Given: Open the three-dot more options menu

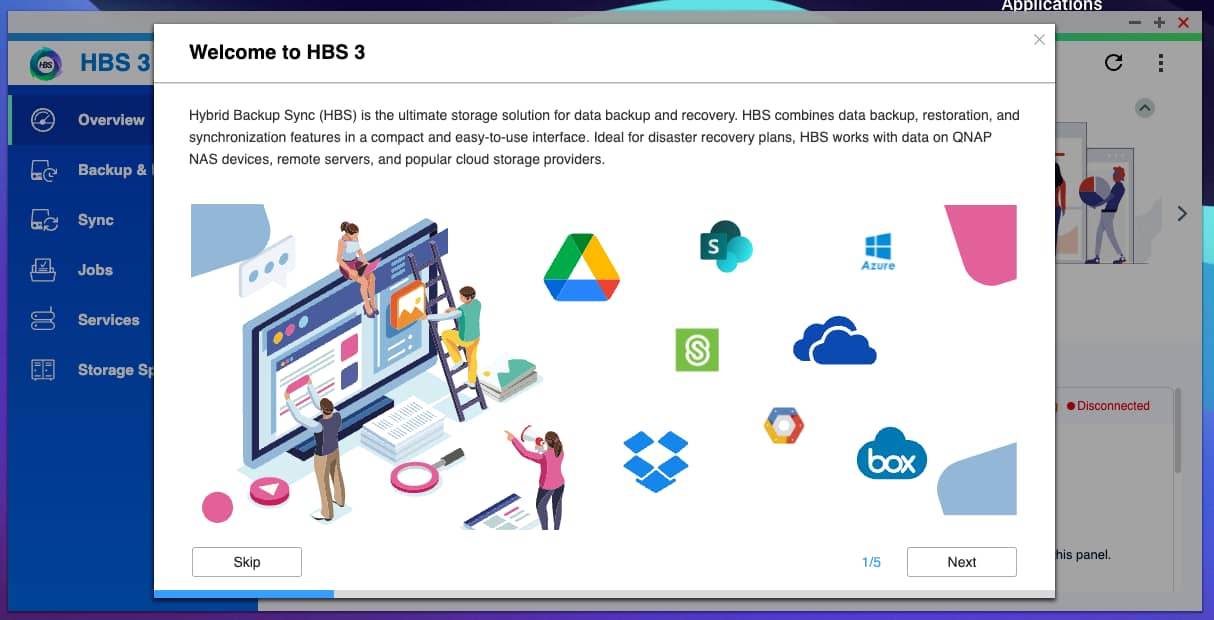Looking at the screenshot, I should point(1161,63).
